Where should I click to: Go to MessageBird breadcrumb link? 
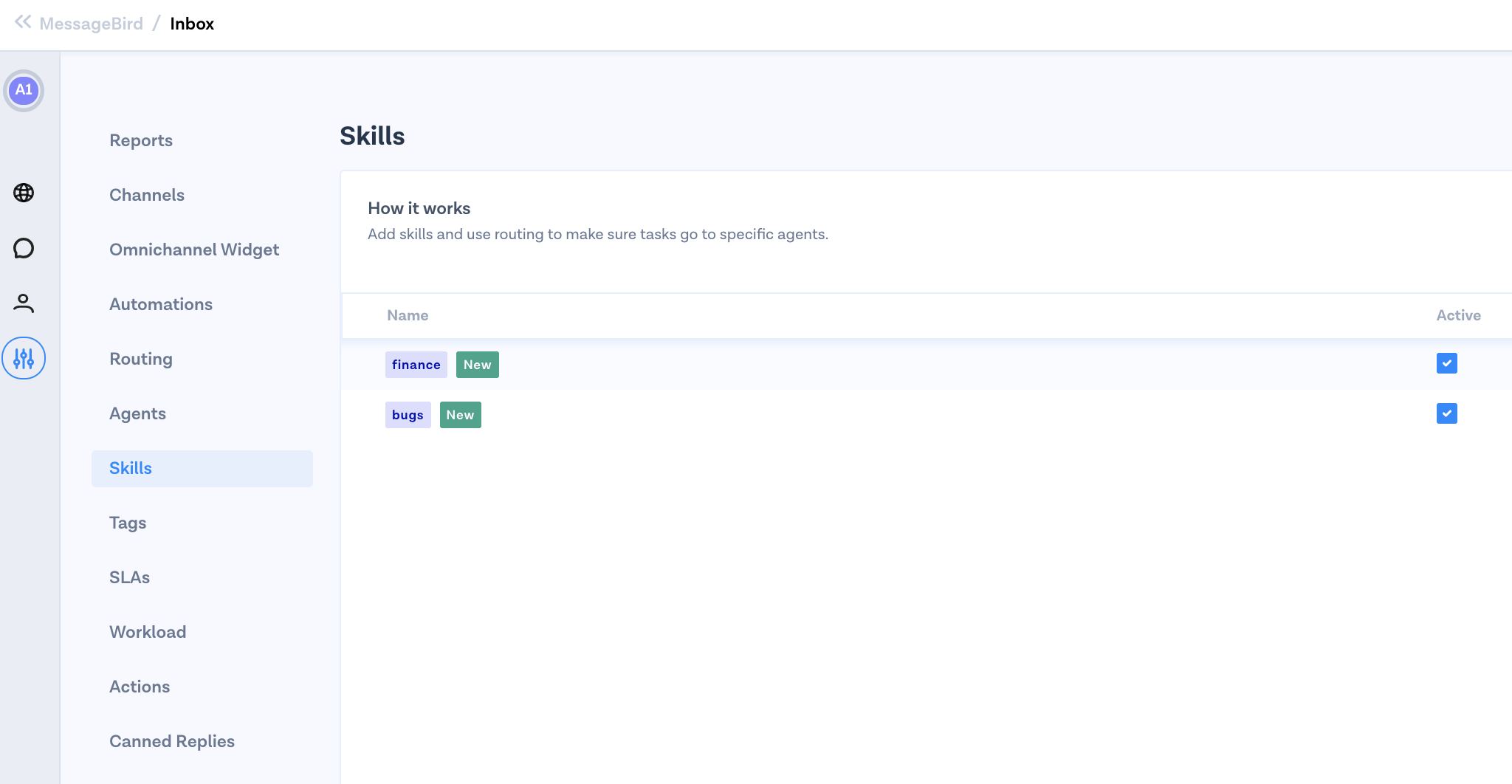[91, 24]
